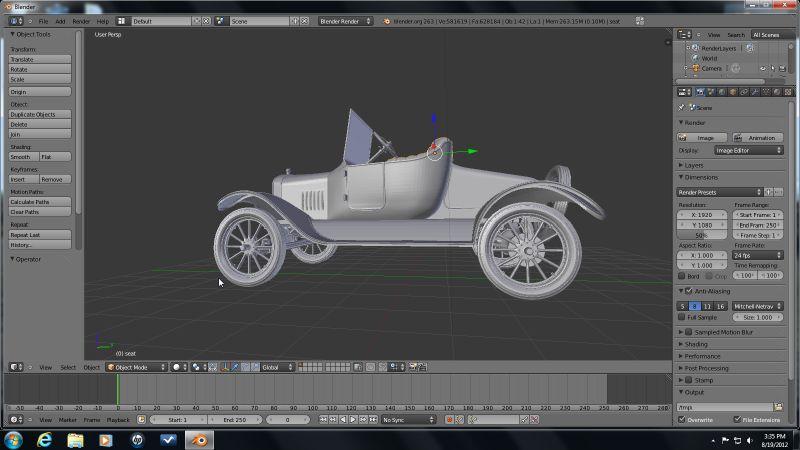Click the Blender icon in Windows taskbar
Screen dimensions: 800x450
(x=199, y=440)
